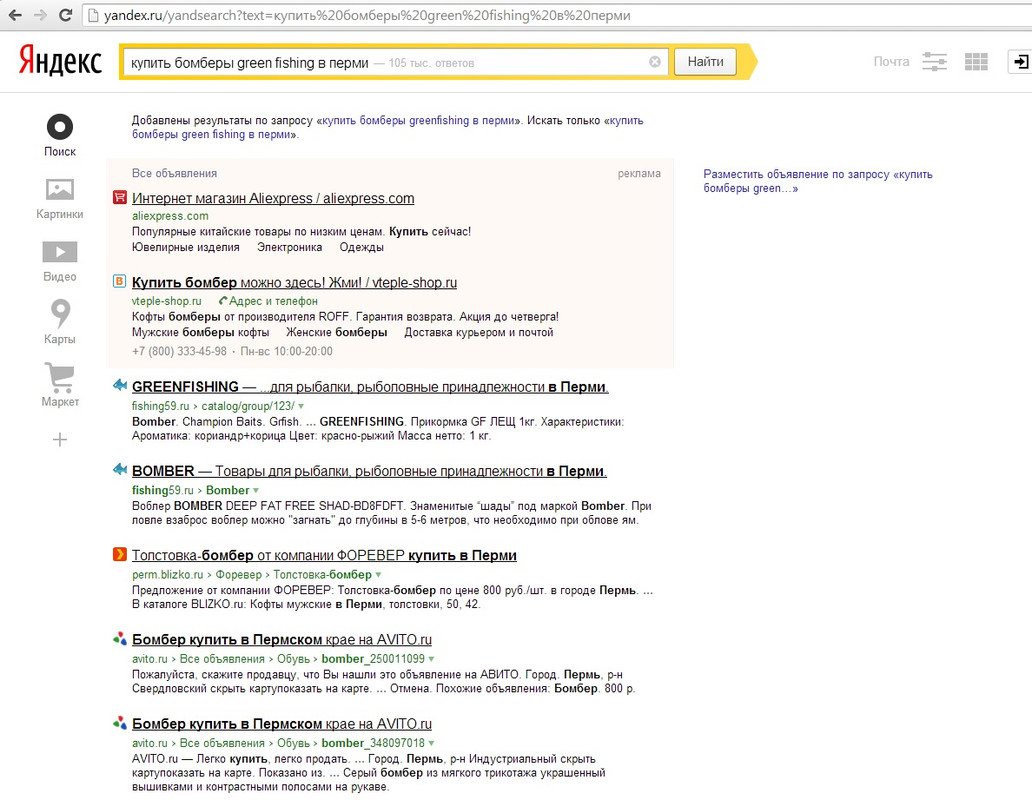The width and height of the screenshot is (1032, 800).
Task: Click the plus icon for more services
Action: (59, 439)
